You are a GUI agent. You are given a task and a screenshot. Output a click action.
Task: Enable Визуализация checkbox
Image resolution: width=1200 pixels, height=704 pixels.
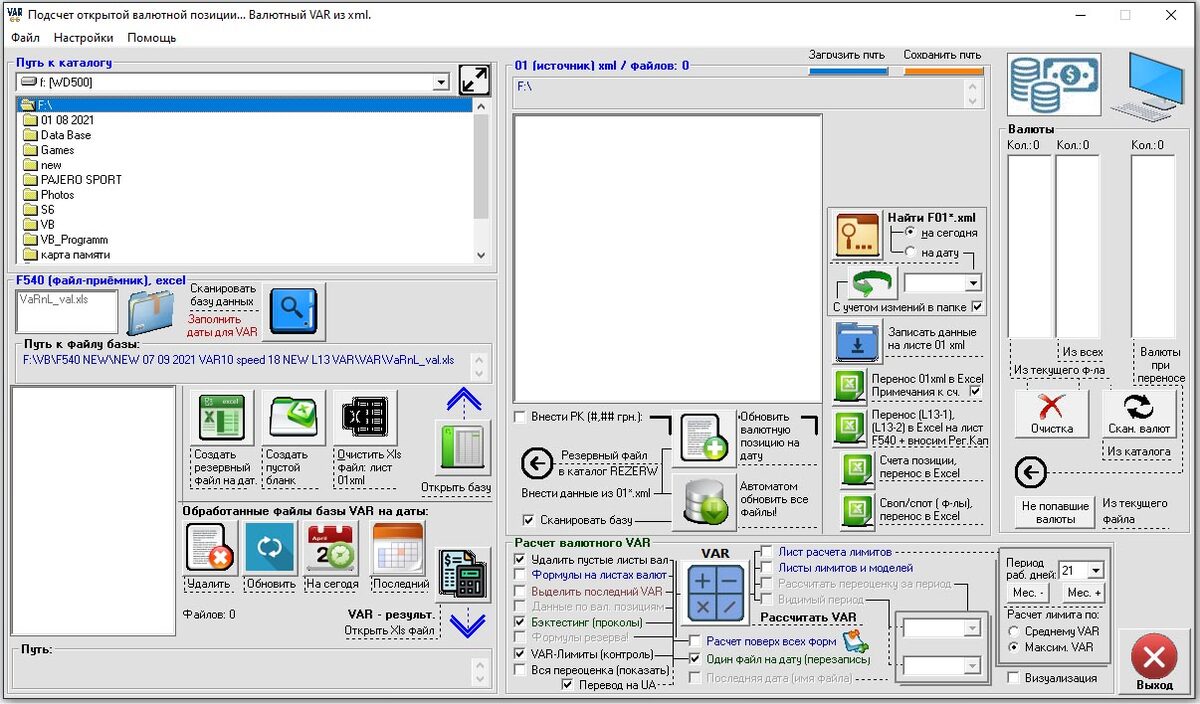pos(1014,678)
